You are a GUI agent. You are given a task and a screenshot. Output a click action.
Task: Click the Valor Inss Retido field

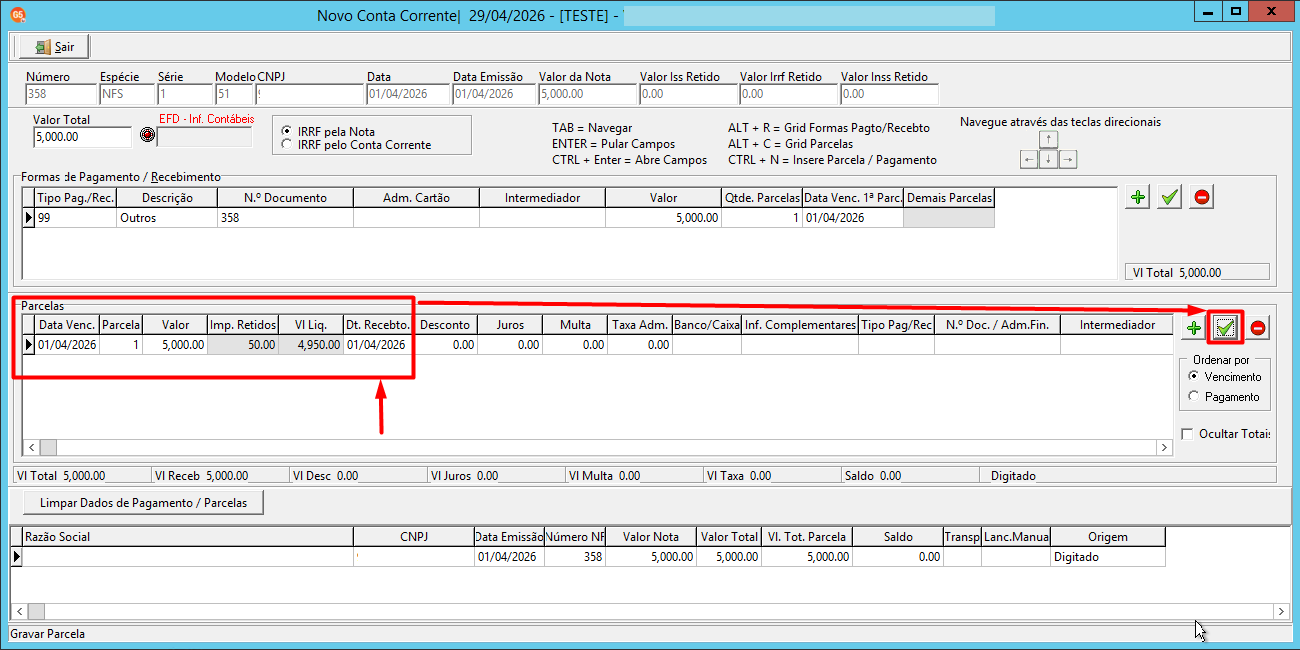(890, 94)
